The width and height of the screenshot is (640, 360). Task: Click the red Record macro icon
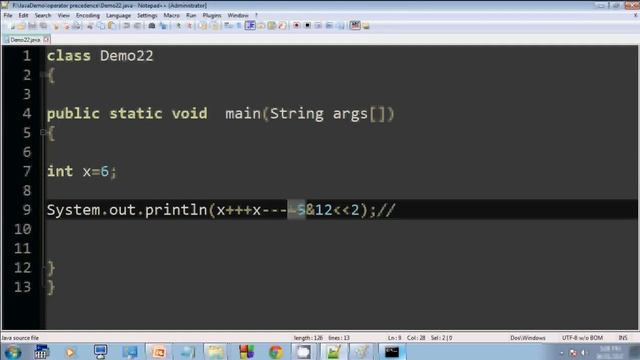point(296,26)
